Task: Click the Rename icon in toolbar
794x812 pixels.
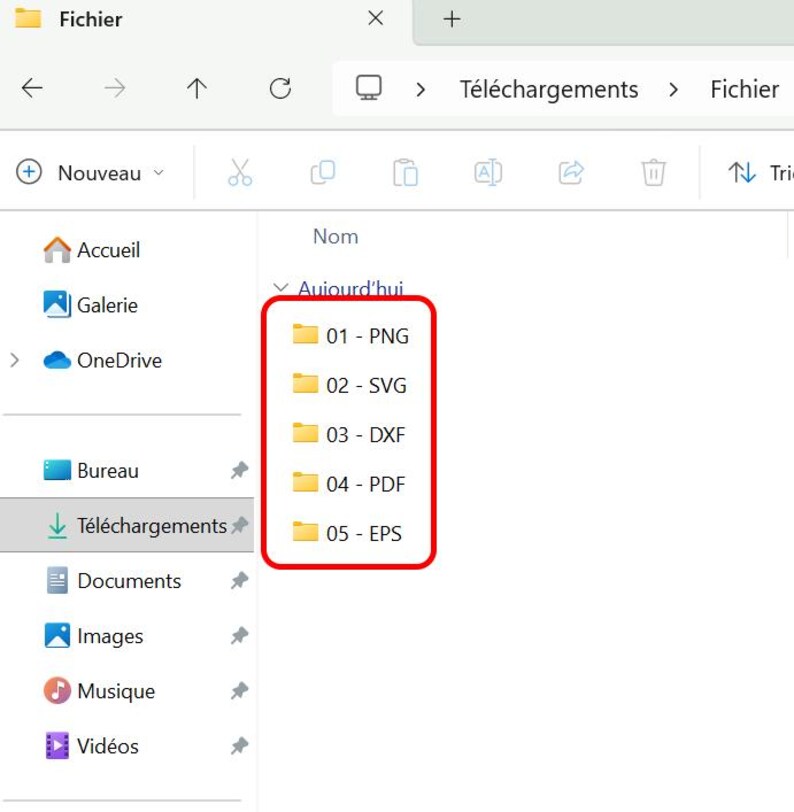Action: click(x=488, y=172)
